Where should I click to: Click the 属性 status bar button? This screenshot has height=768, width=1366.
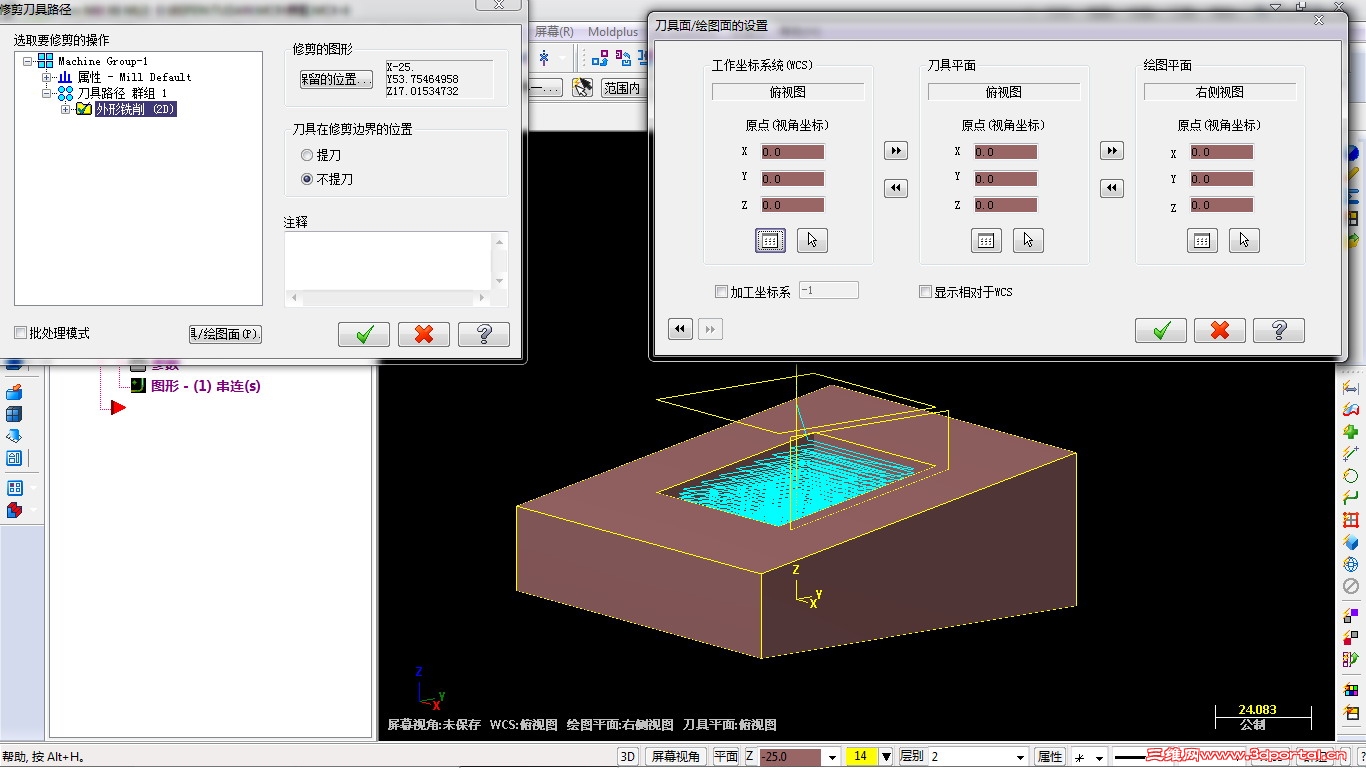coord(1049,757)
